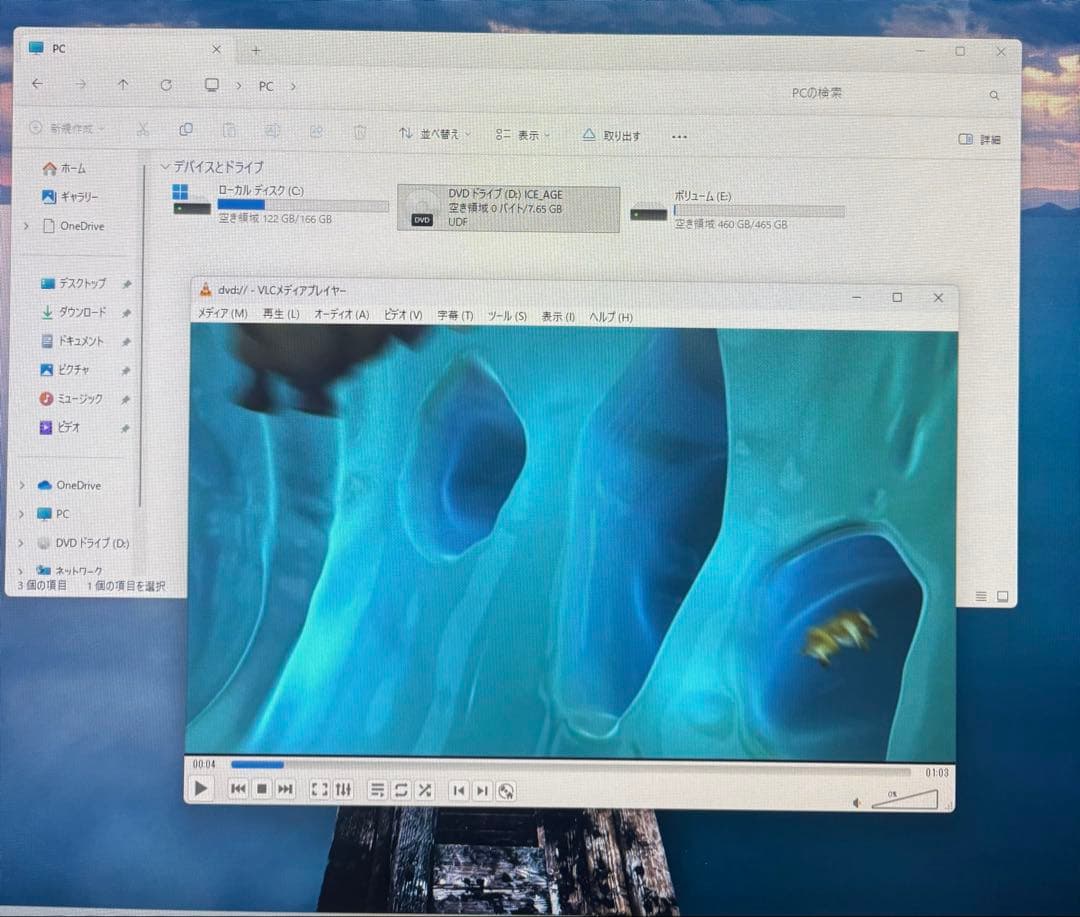This screenshot has height=917, width=1080.
Task: Toggle VLC total time 01:03 display
Action: (x=937, y=772)
